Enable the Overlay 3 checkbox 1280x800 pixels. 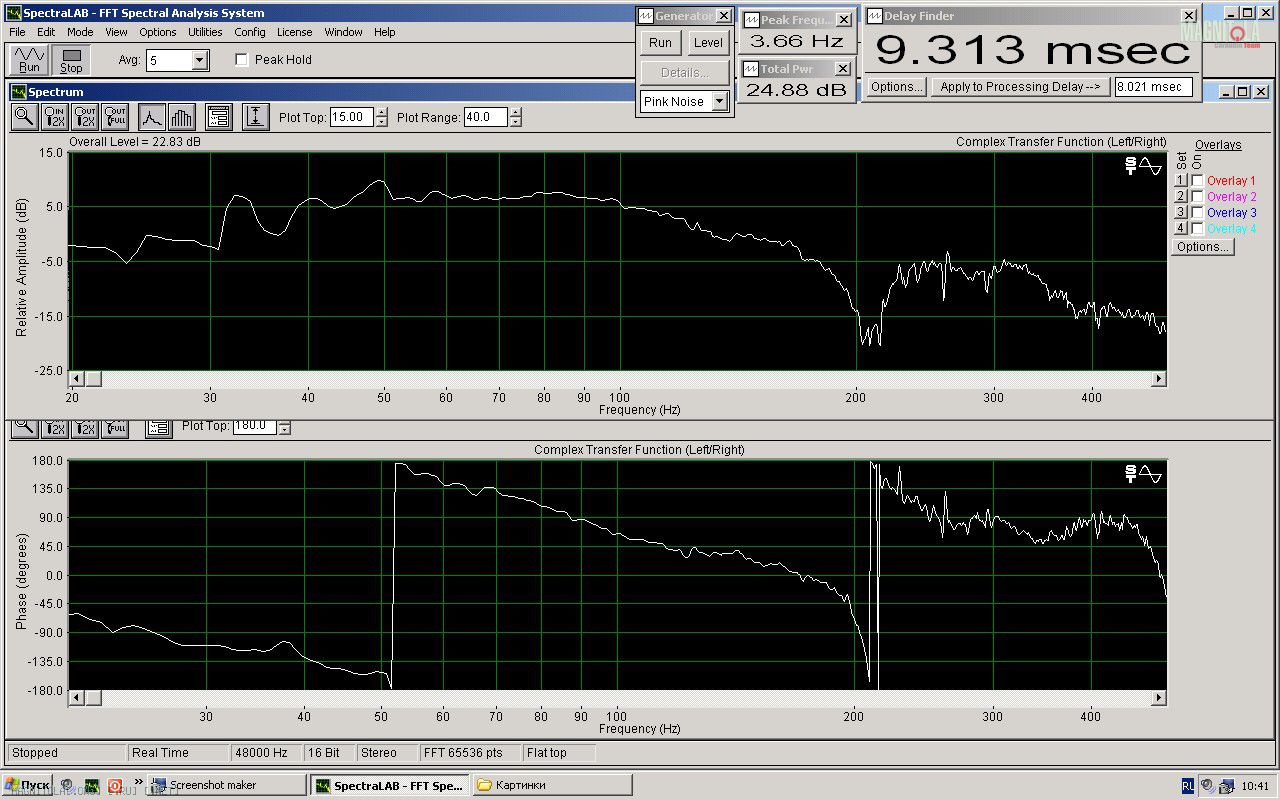click(1197, 213)
